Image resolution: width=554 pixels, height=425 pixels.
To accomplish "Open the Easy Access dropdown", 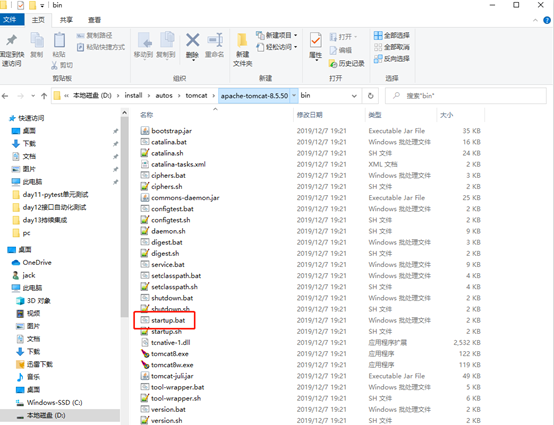I will click(295, 47).
